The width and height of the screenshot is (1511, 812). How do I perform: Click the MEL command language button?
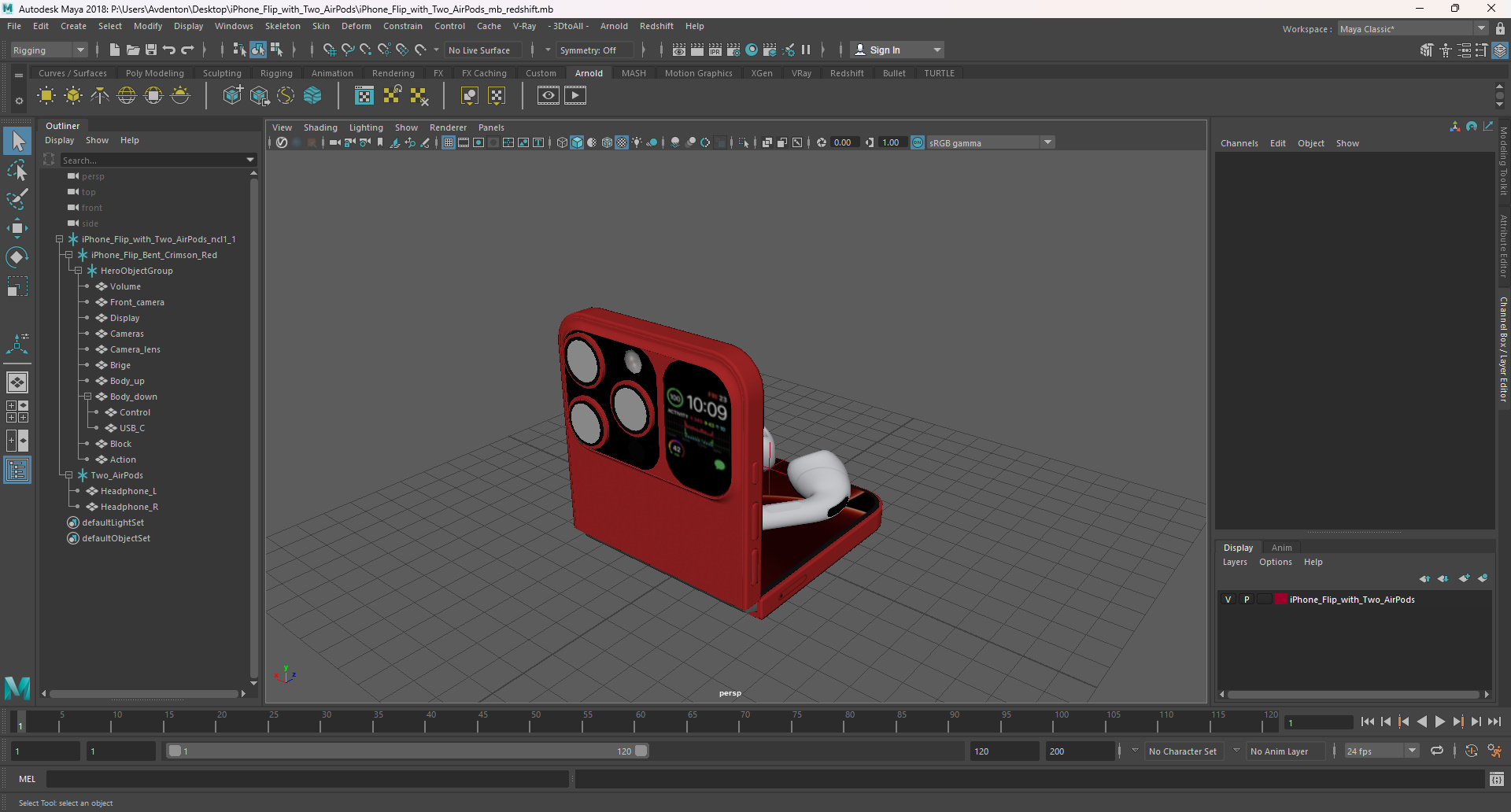point(28,779)
